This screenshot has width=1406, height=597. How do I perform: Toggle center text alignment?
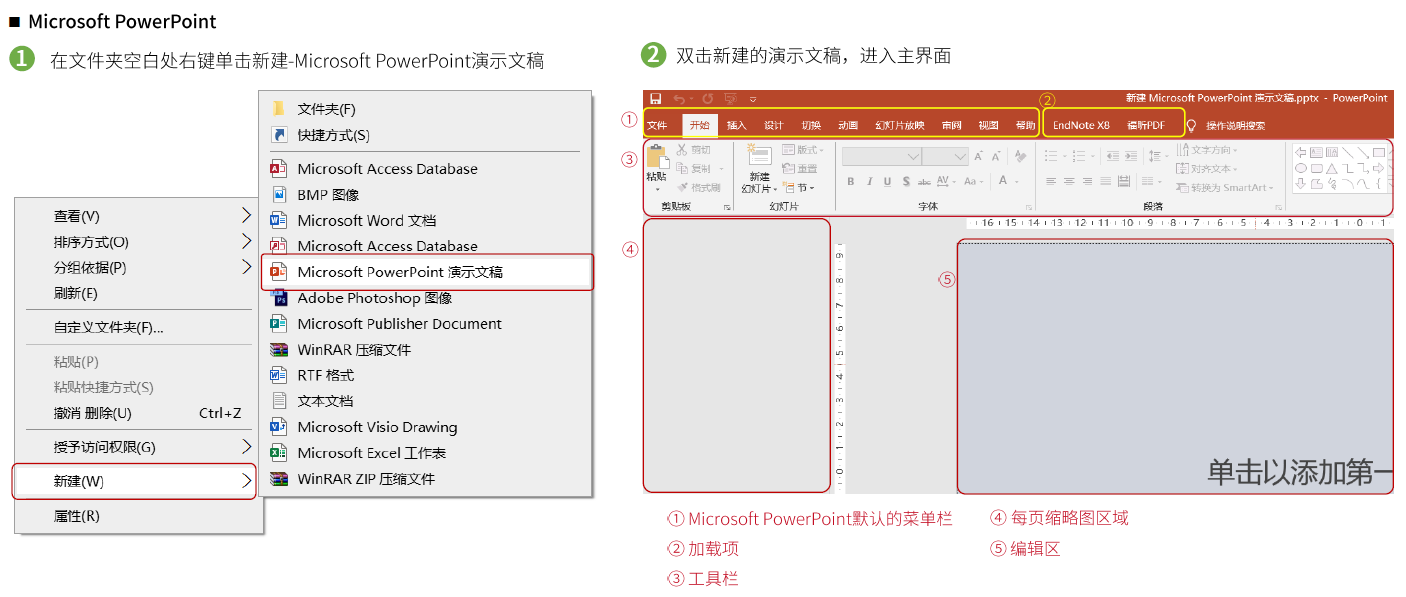(1069, 181)
